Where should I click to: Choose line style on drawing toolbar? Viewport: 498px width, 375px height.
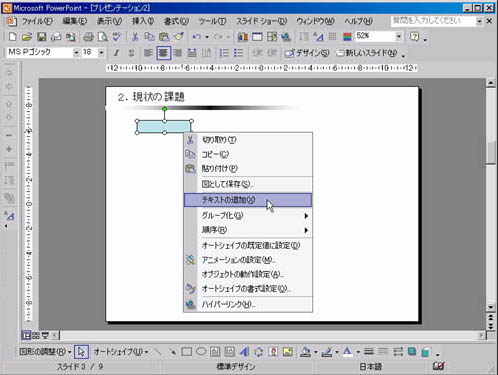[369, 352]
